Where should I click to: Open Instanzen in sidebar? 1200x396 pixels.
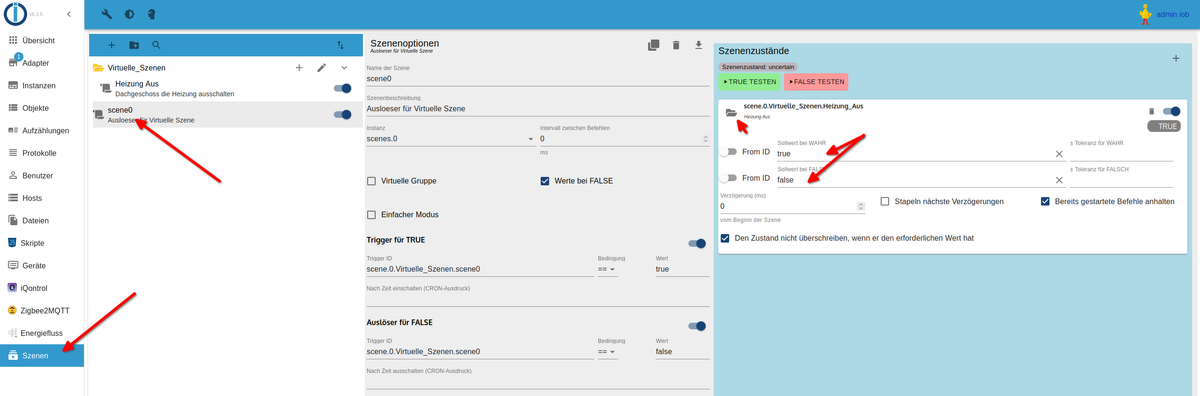tap(42, 85)
